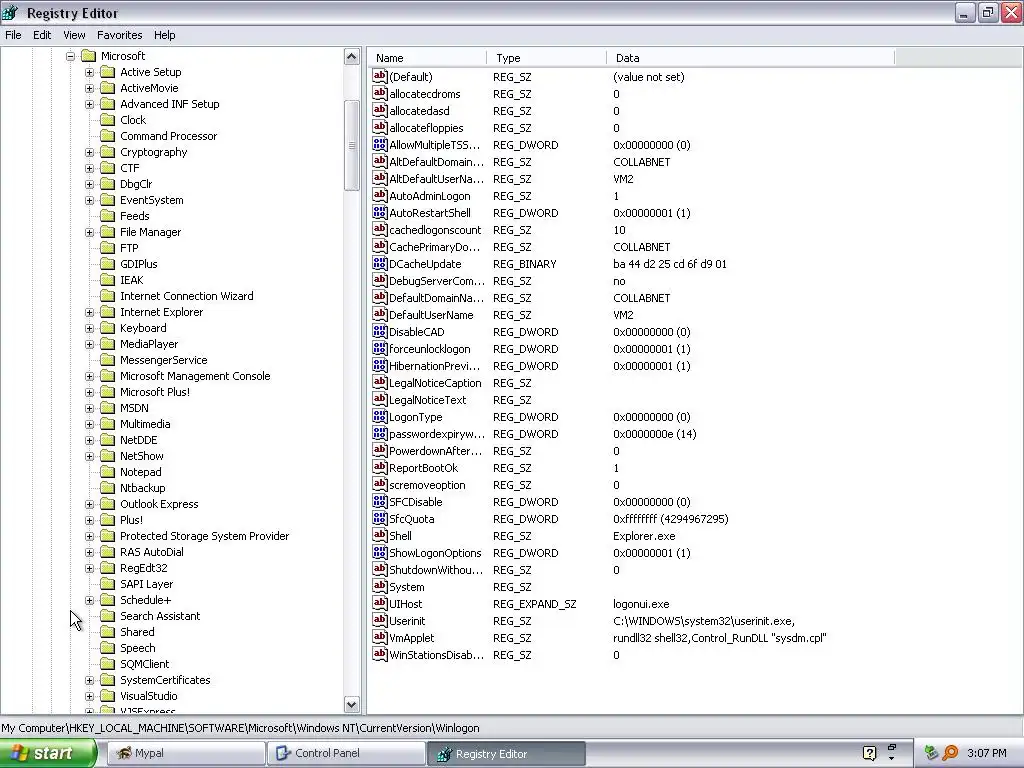Click the folder icon of MediaPlayer key

108,344
